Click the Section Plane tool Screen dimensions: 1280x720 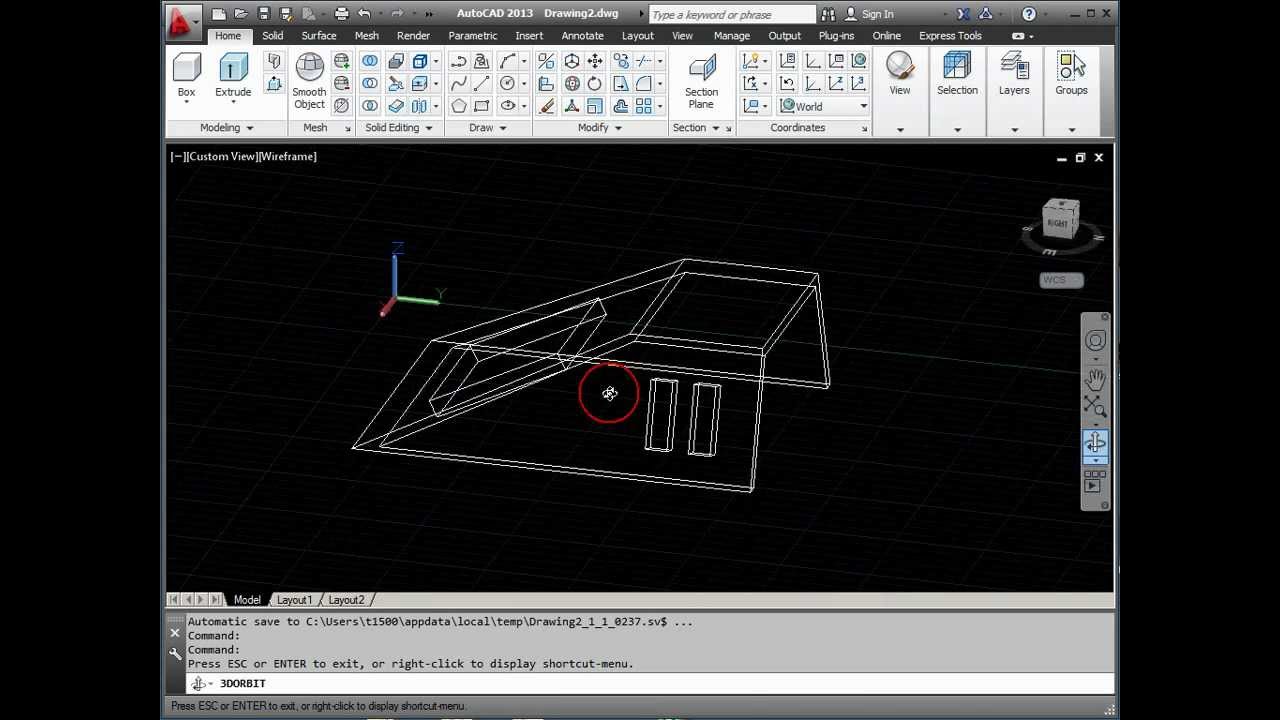pos(701,82)
